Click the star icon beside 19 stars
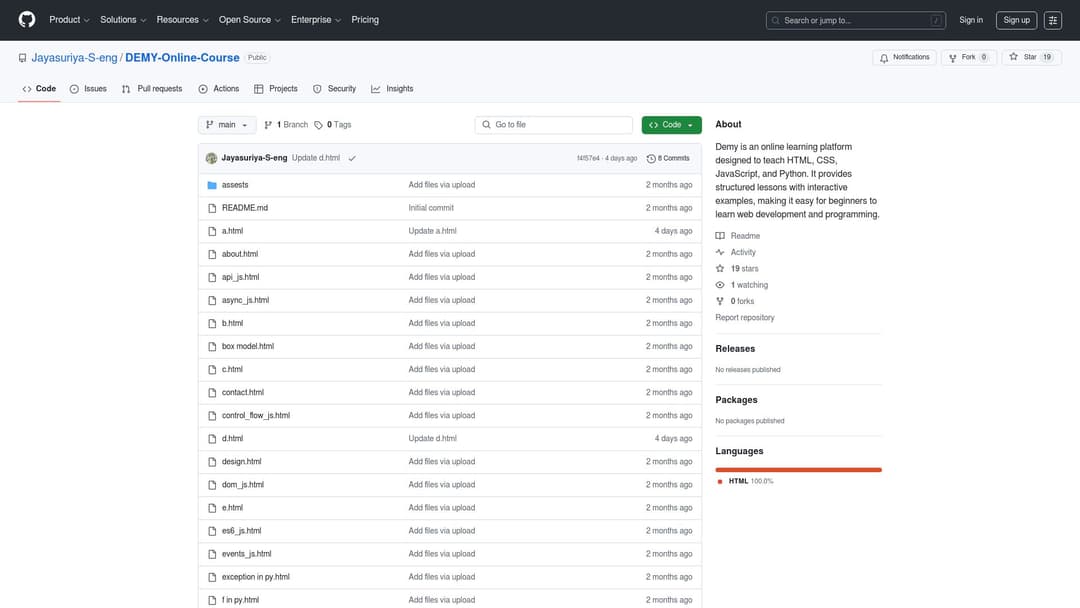The image size is (1080, 608). click(720, 269)
